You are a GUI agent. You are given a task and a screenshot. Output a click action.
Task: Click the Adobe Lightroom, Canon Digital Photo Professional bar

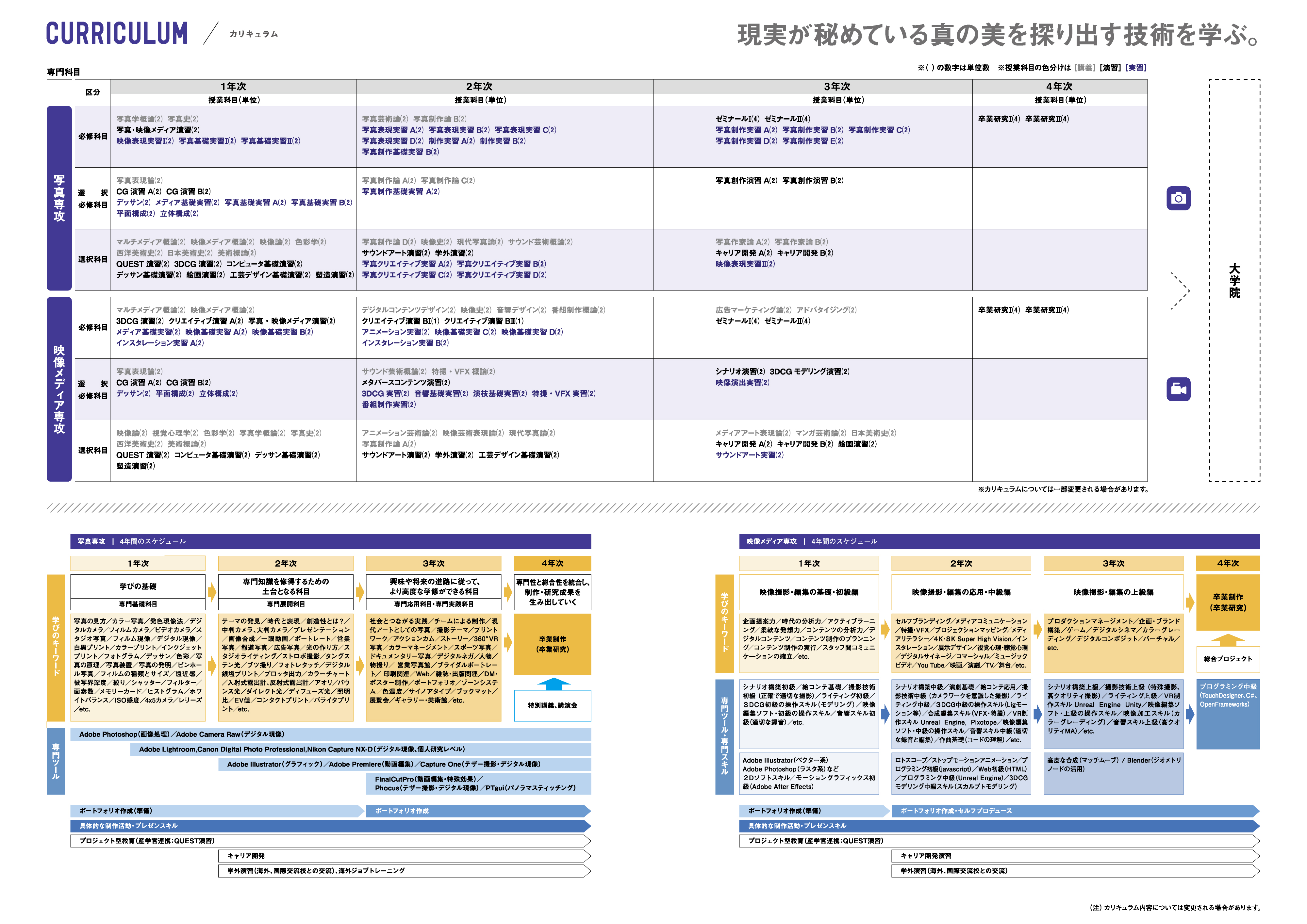pyautogui.click(x=360, y=750)
